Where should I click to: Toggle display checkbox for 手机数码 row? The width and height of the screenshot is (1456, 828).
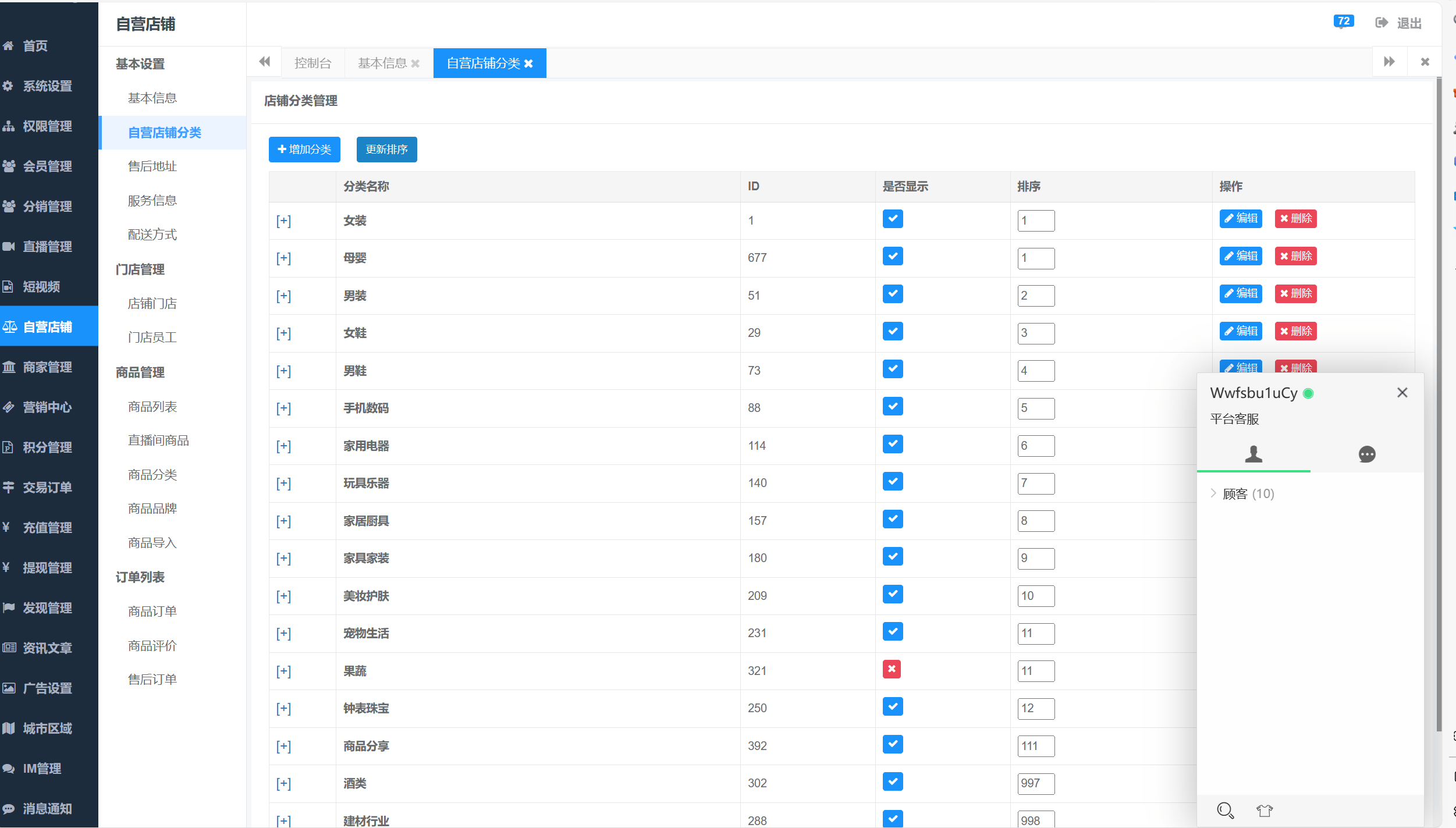click(x=892, y=406)
